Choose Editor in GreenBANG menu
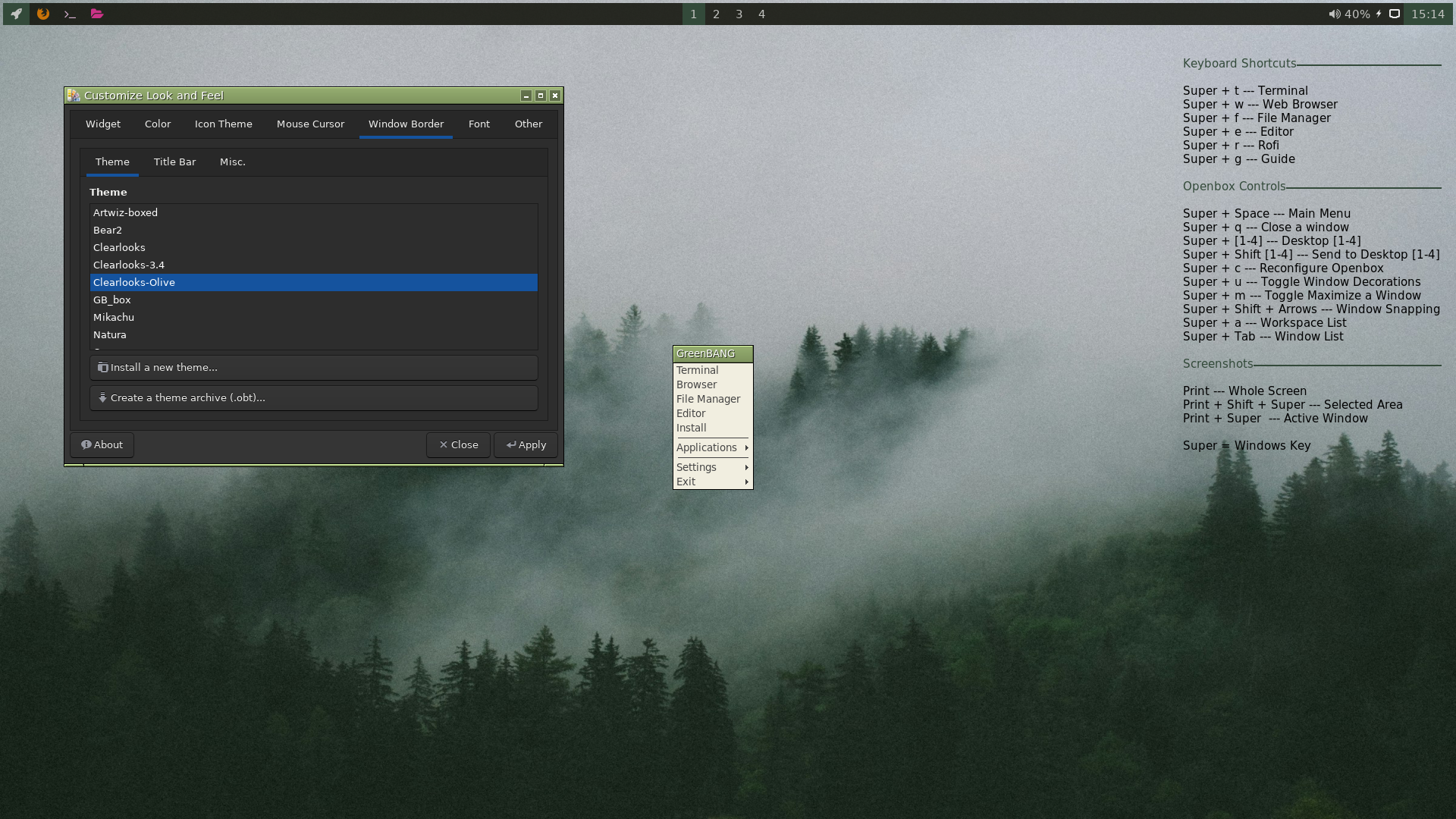Screen dimensions: 1456x819 pos(713,413)
